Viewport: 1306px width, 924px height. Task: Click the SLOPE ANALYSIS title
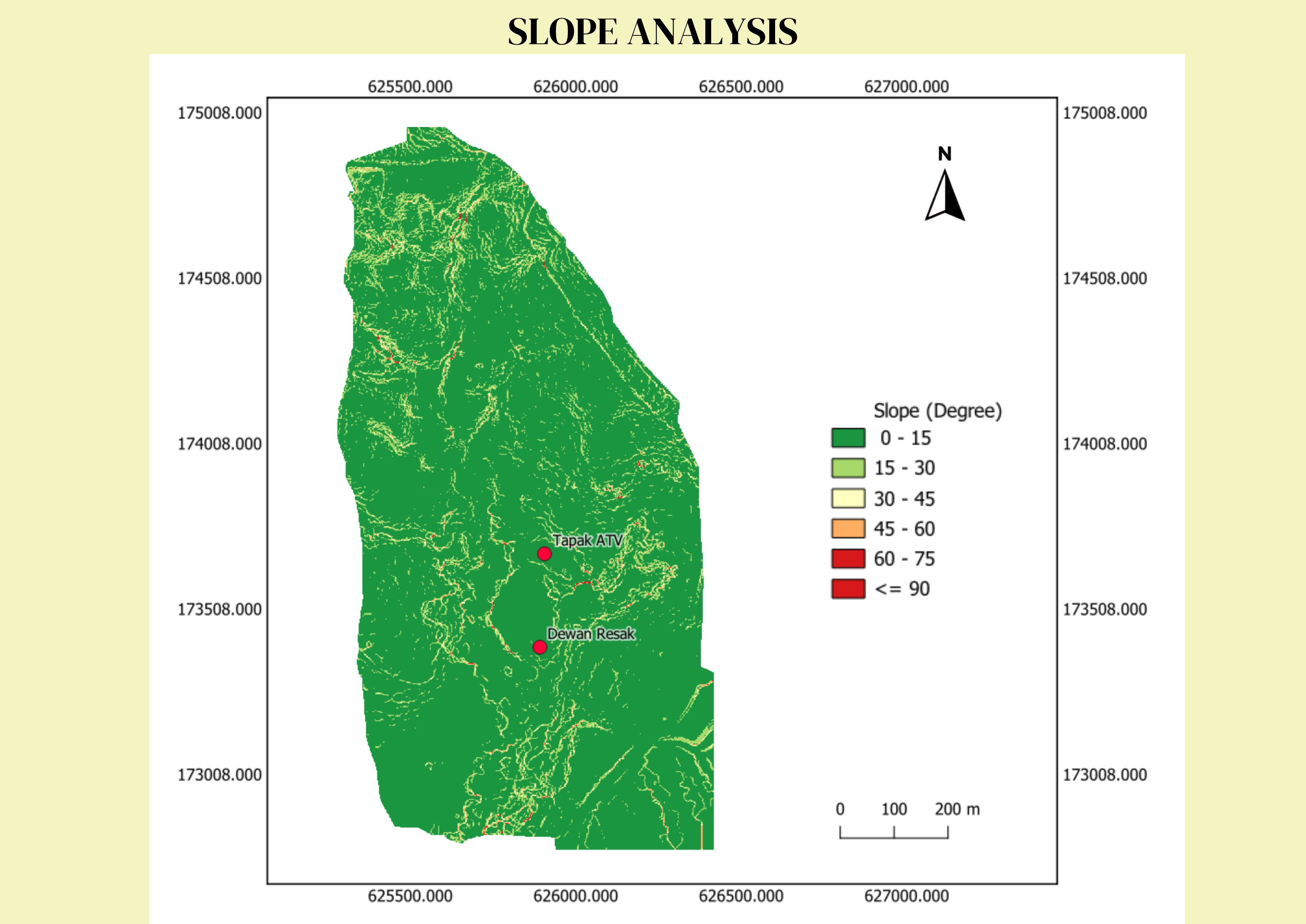(652, 31)
